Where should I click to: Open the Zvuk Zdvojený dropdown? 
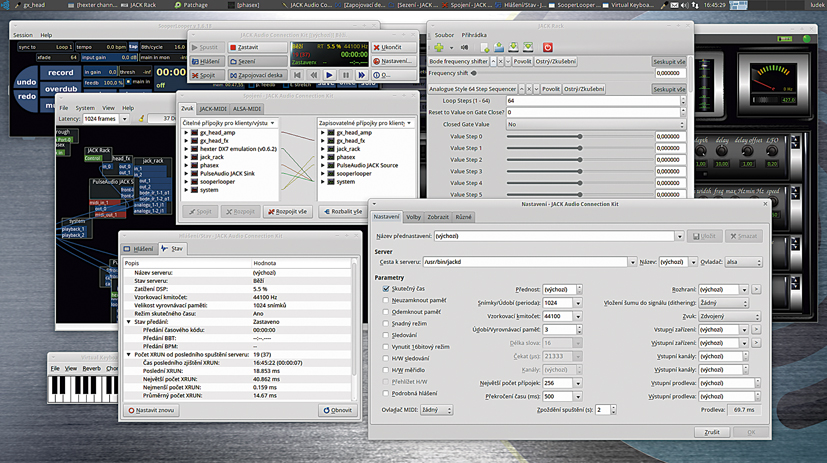729,316
